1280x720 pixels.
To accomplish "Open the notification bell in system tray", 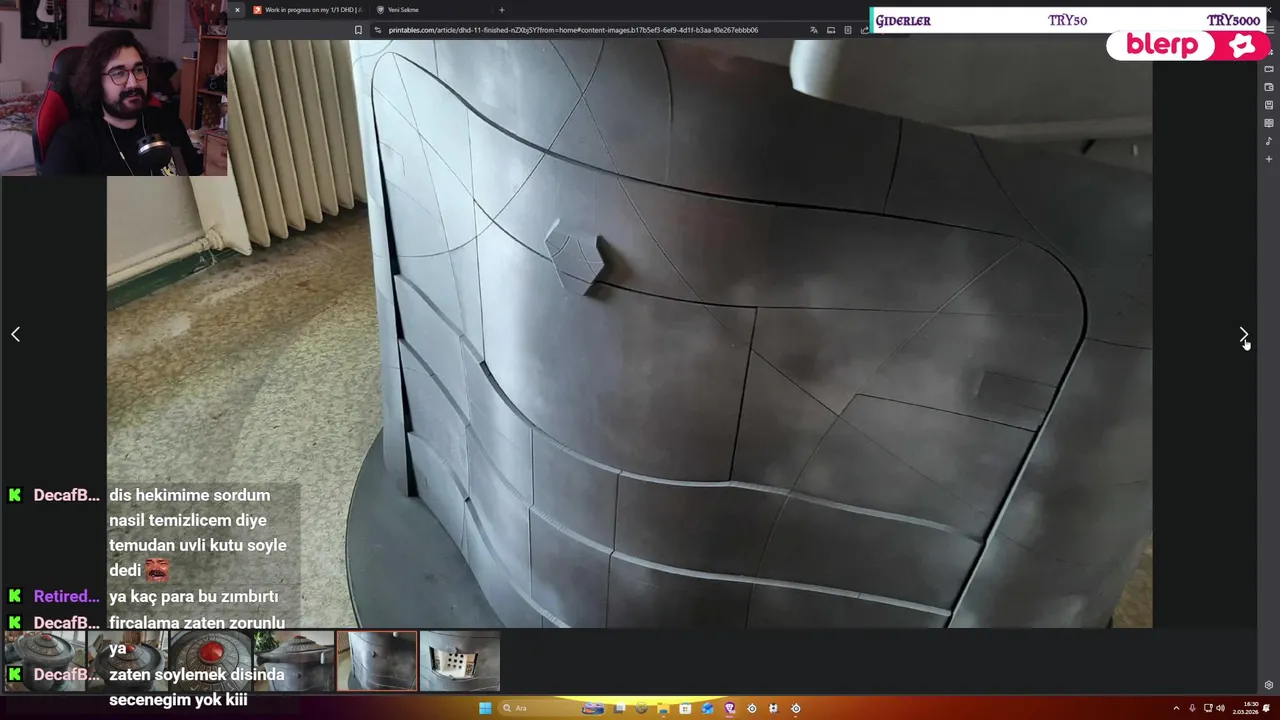I will pos(1266,708).
